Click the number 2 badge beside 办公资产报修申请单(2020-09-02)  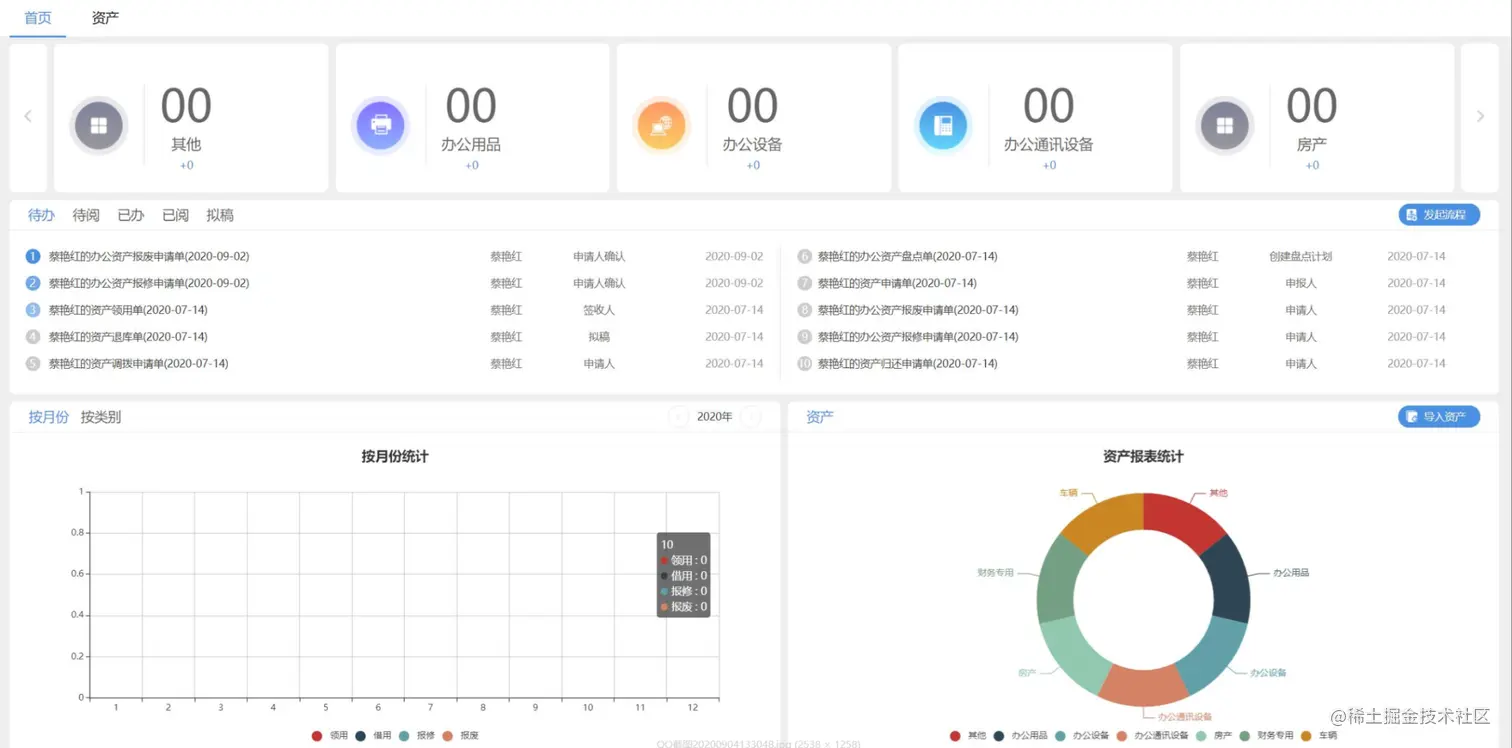pyautogui.click(x=33, y=284)
